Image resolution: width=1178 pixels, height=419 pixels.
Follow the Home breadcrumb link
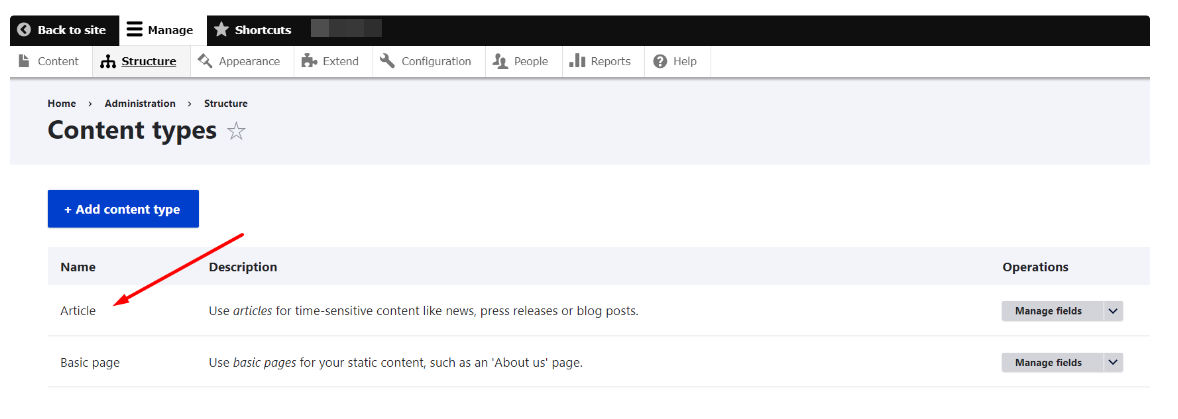61,104
